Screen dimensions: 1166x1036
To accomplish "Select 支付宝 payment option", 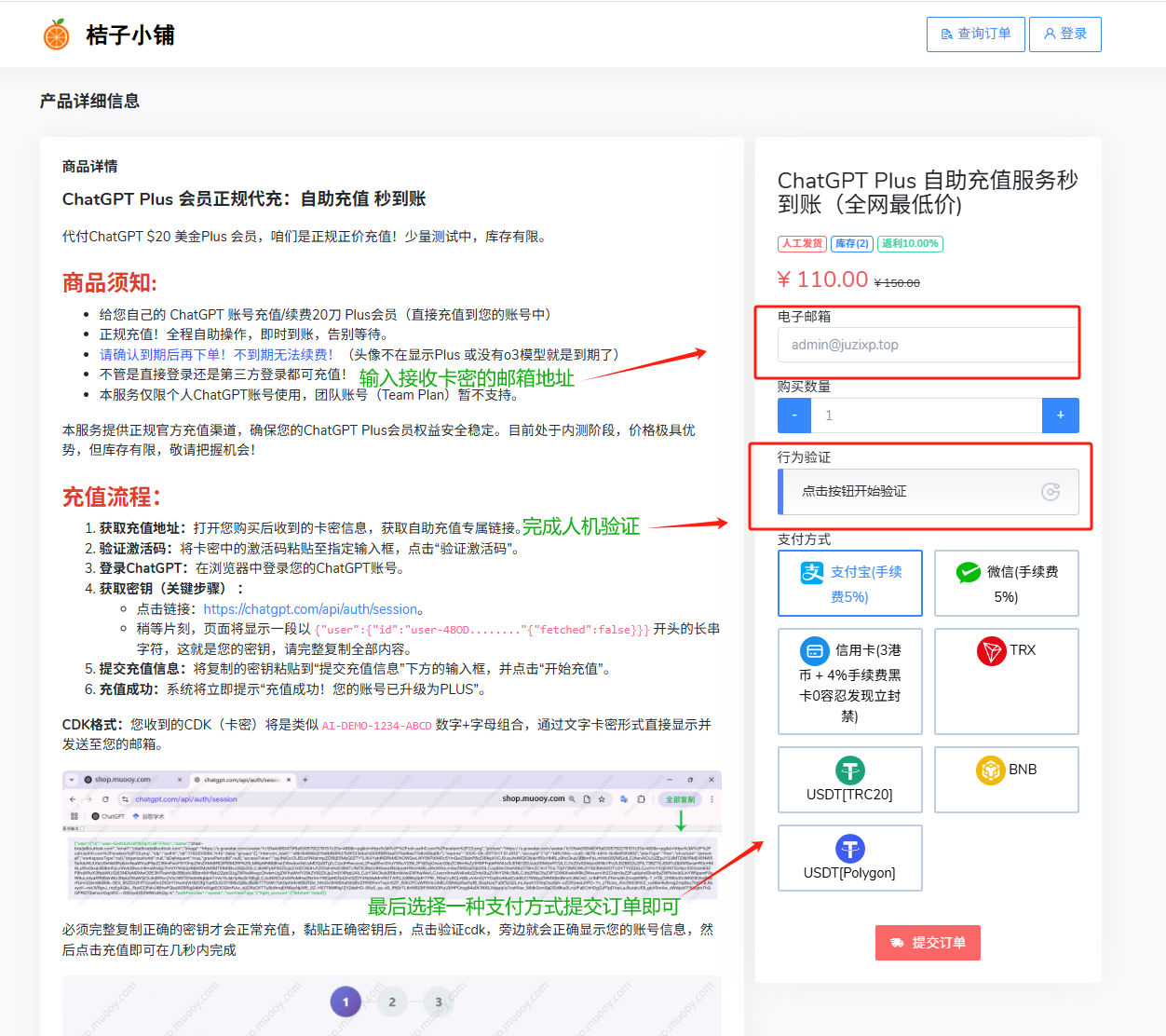I will click(x=850, y=583).
